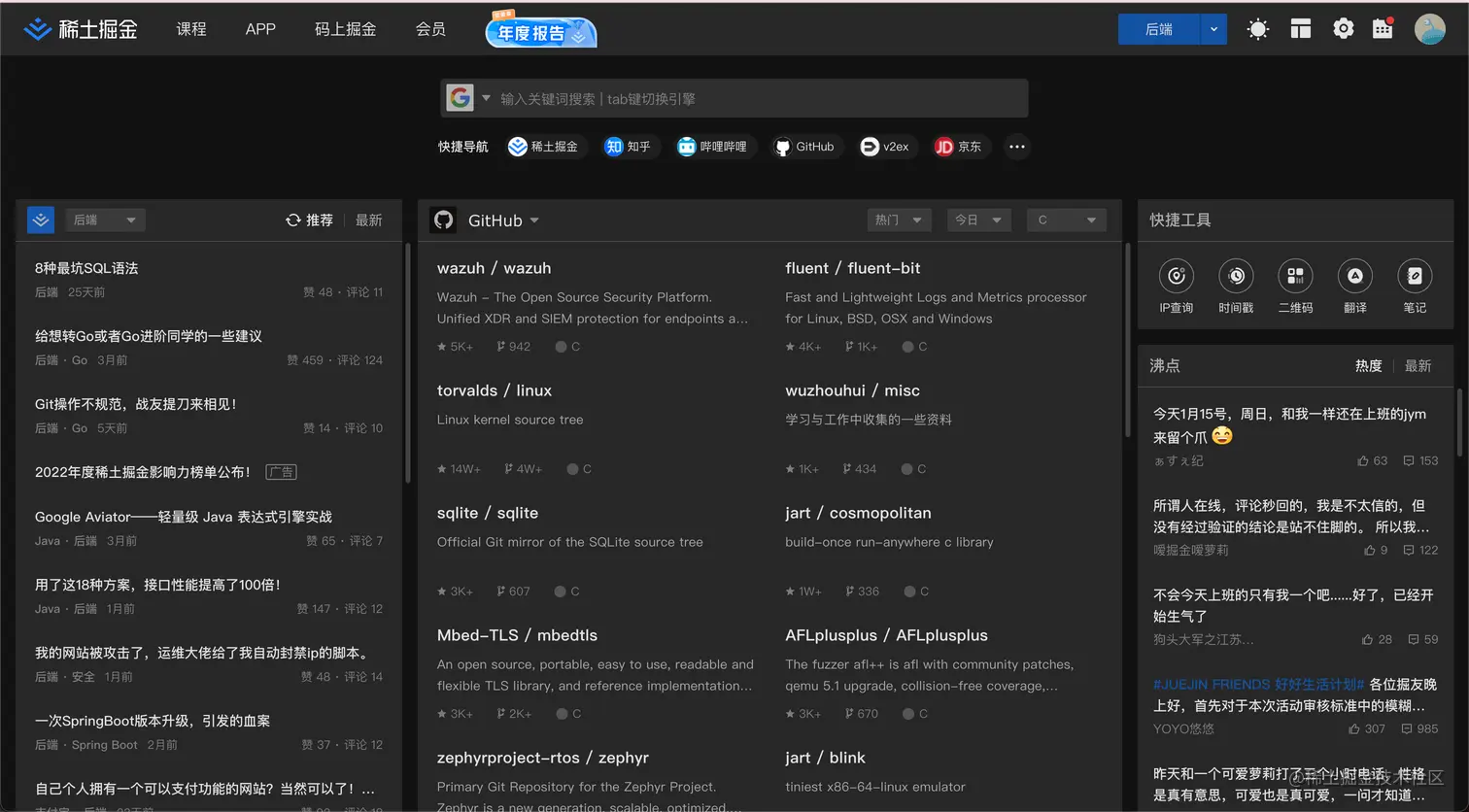1469x812 pixels.
Task: Open the jart / cosmopolitan repository
Action: point(858,513)
